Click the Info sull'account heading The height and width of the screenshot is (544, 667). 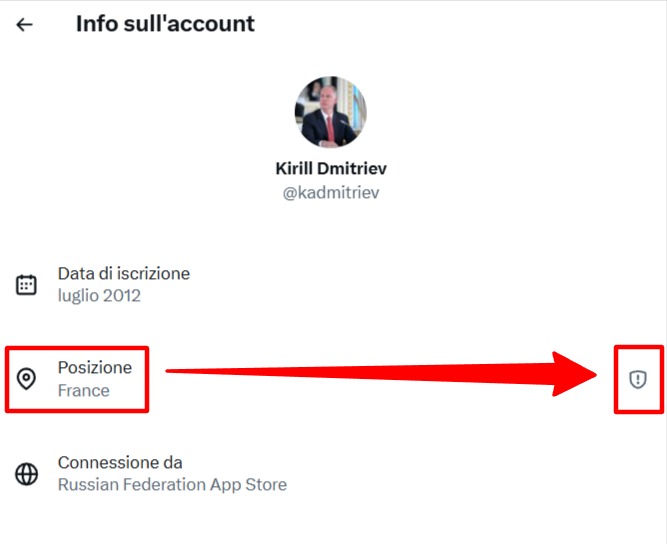[x=165, y=24]
